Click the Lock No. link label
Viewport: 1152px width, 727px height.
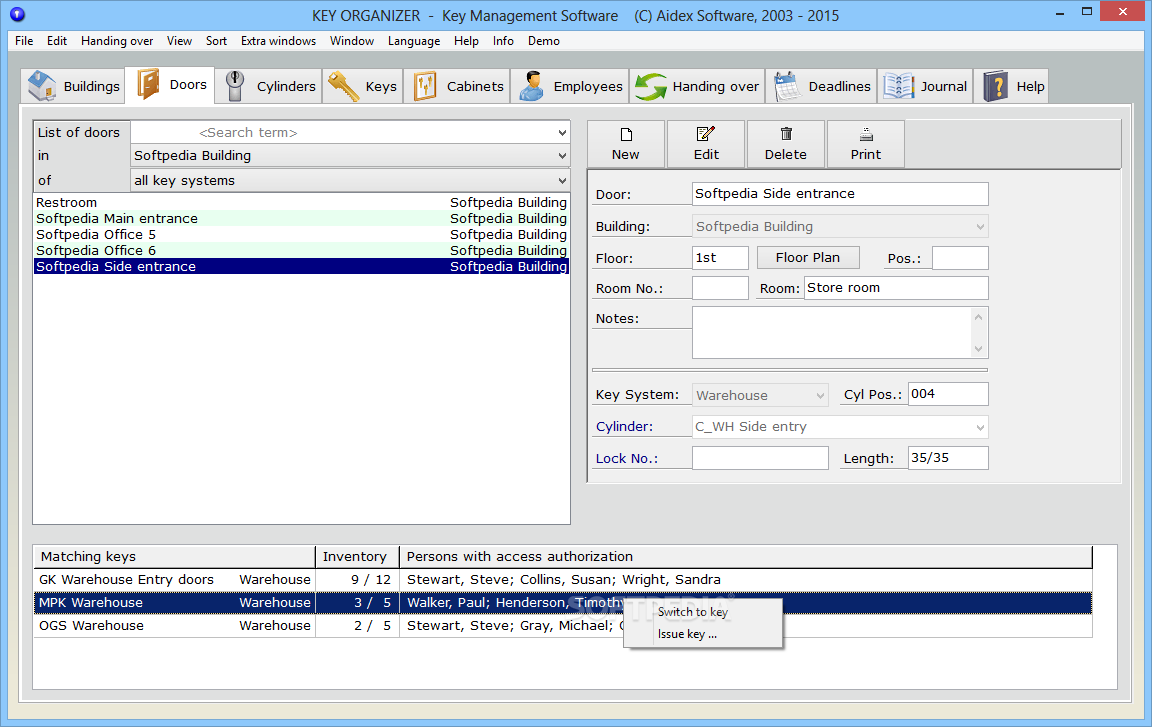pos(627,459)
